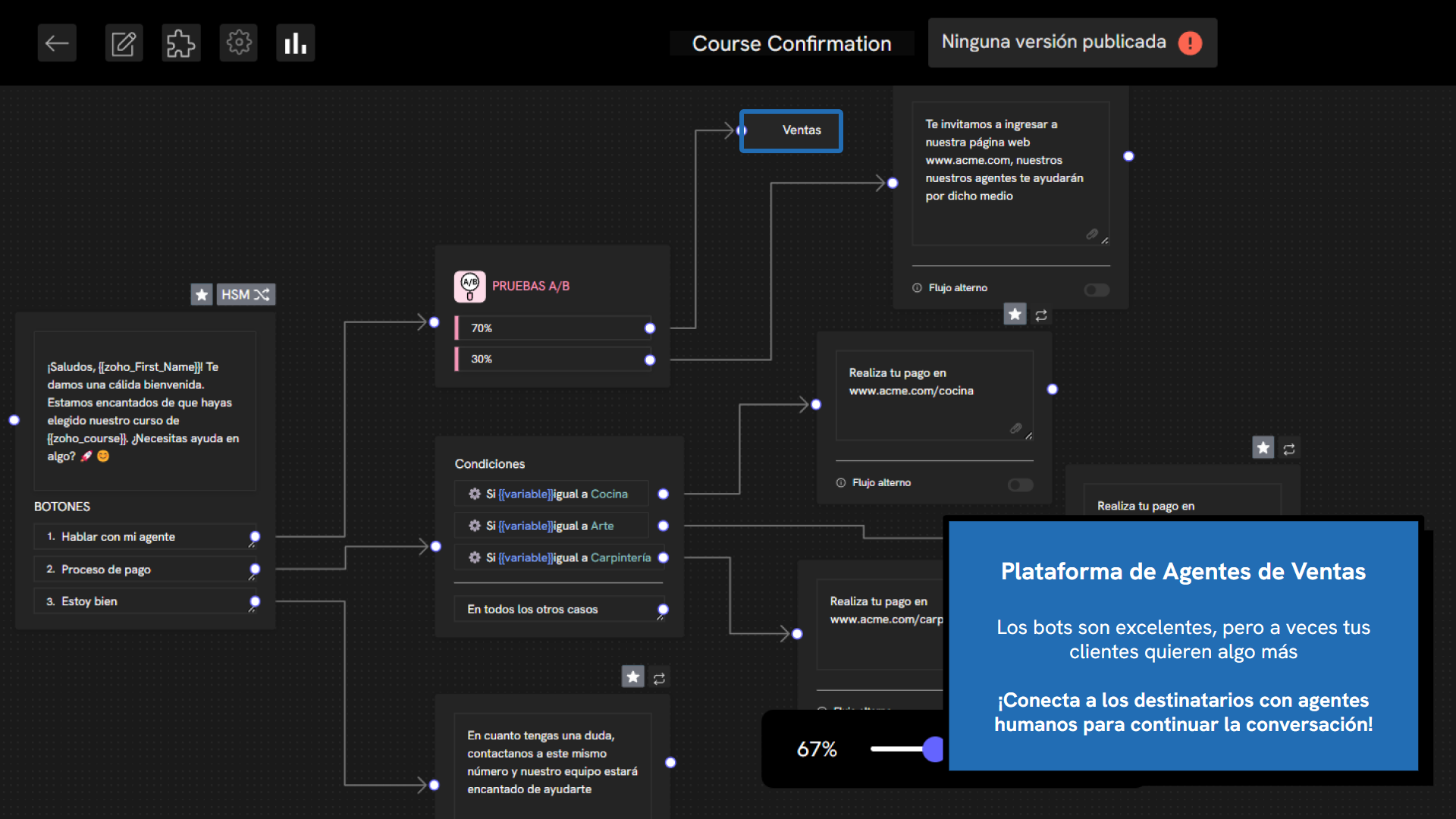The height and width of the screenshot is (819, 1456).
Task: Open the edit pencil icon
Action: (x=124, y=43)
